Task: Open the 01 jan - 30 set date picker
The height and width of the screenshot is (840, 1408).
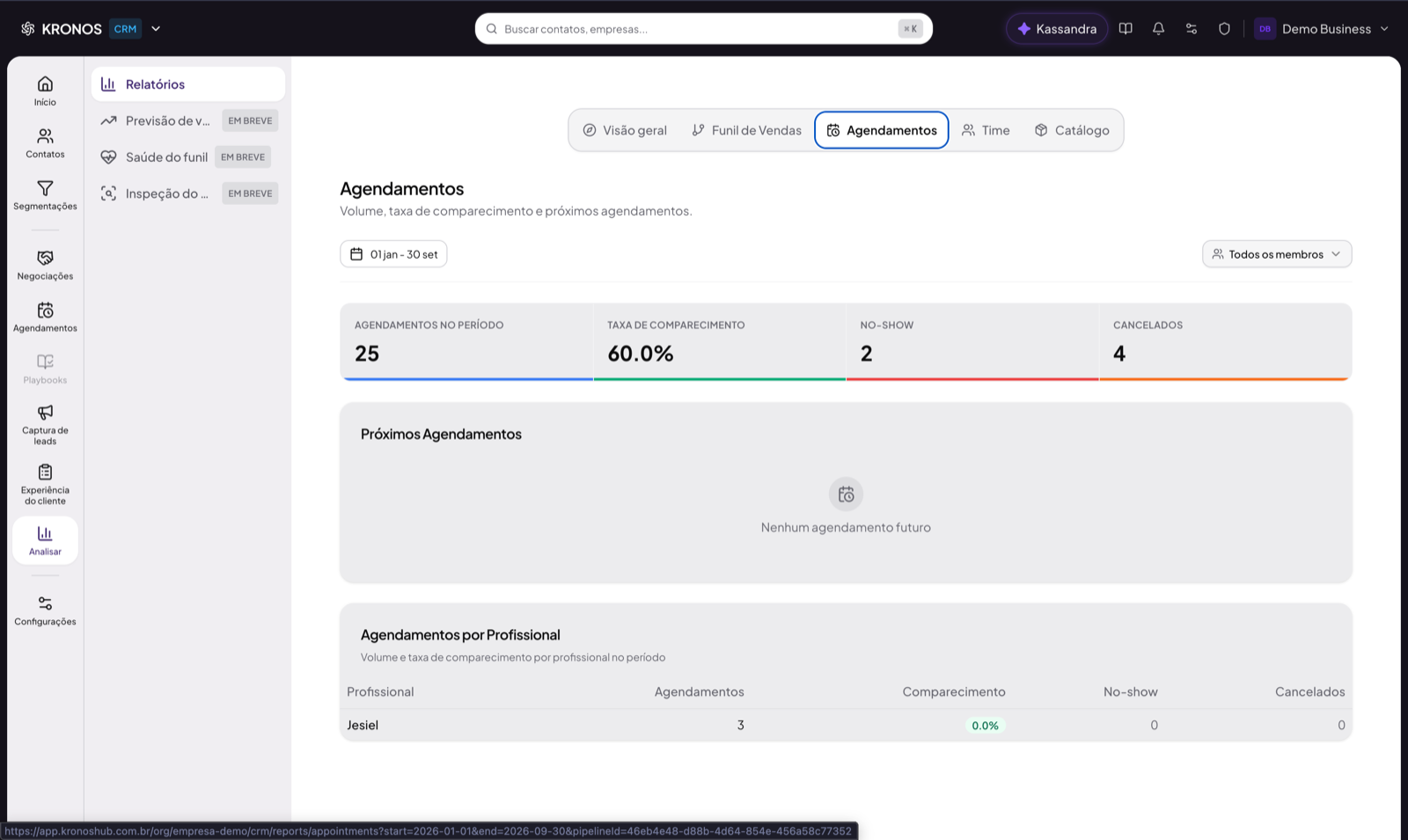Action: [393, 254]
